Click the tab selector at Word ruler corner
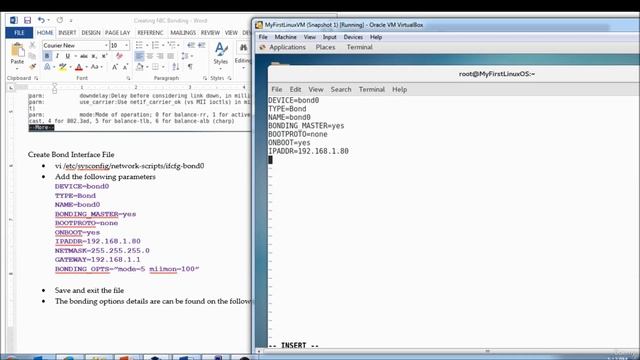 click(x=11, y=87)
